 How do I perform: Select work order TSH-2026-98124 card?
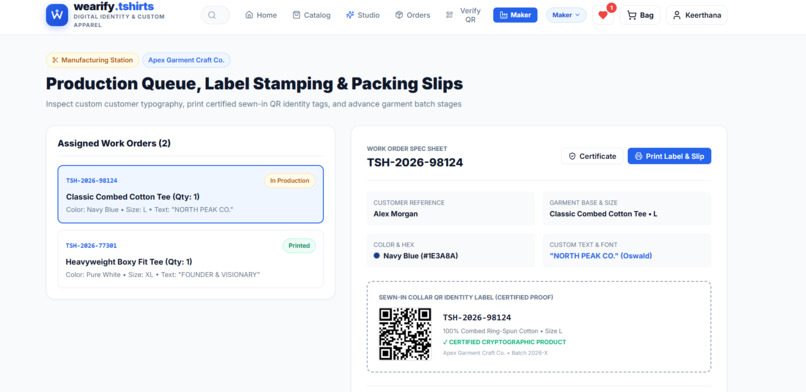pyautogui.click(x=191, y=194)
